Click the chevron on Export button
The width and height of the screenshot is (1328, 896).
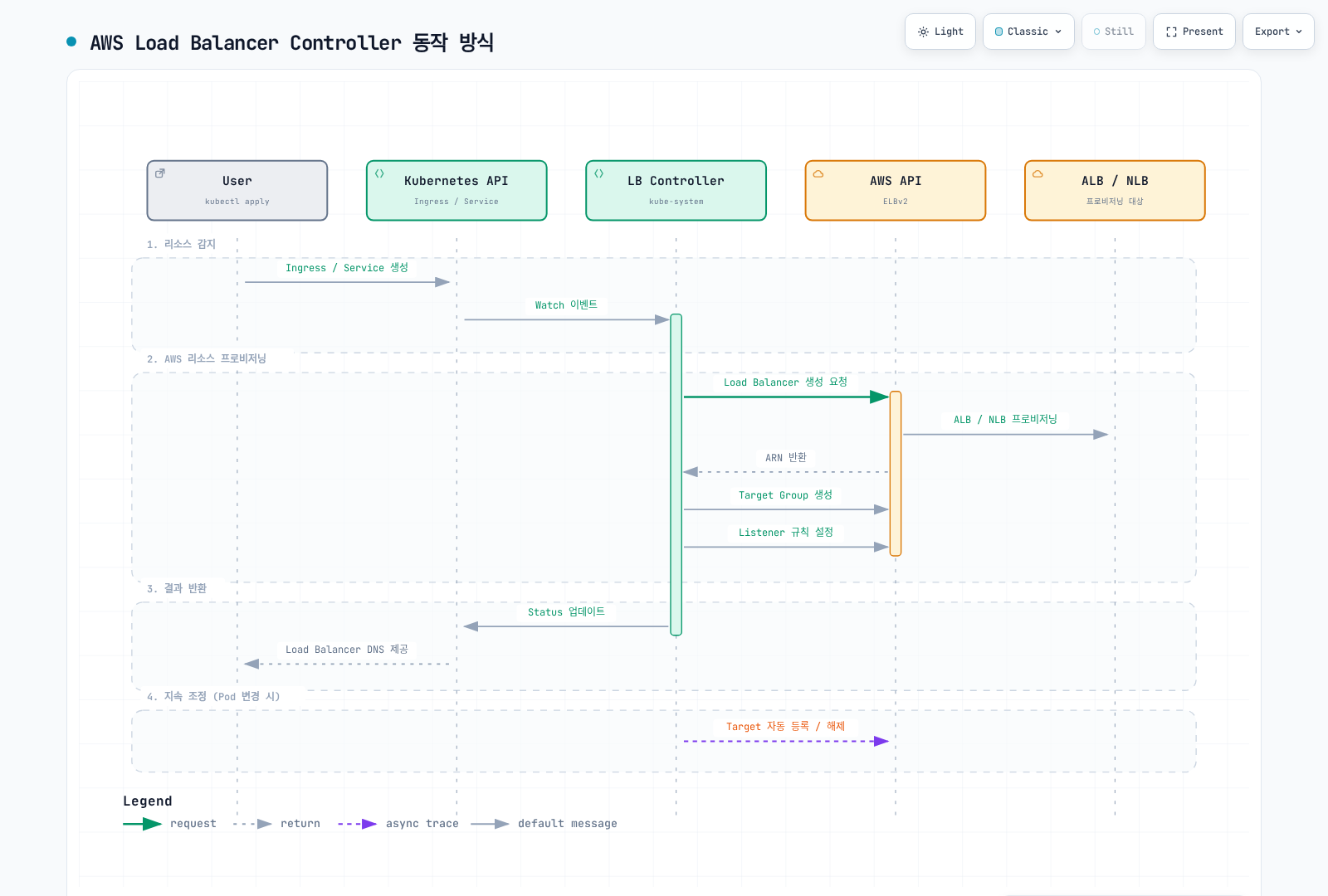click(1299, 32)
